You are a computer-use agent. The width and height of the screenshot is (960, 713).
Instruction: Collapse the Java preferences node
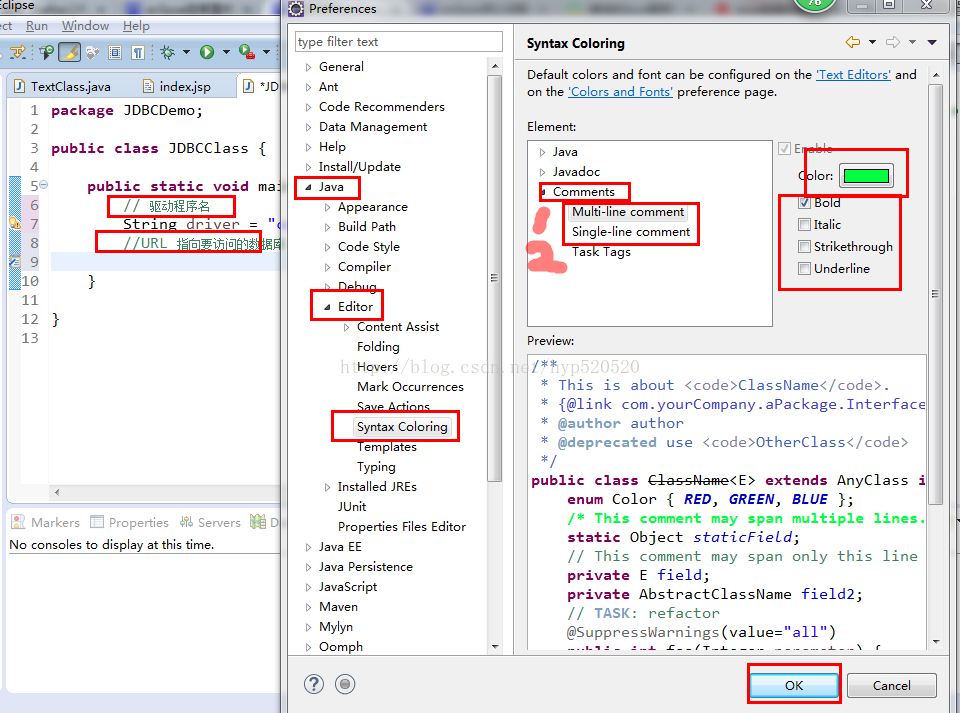(x=308, y=187)
